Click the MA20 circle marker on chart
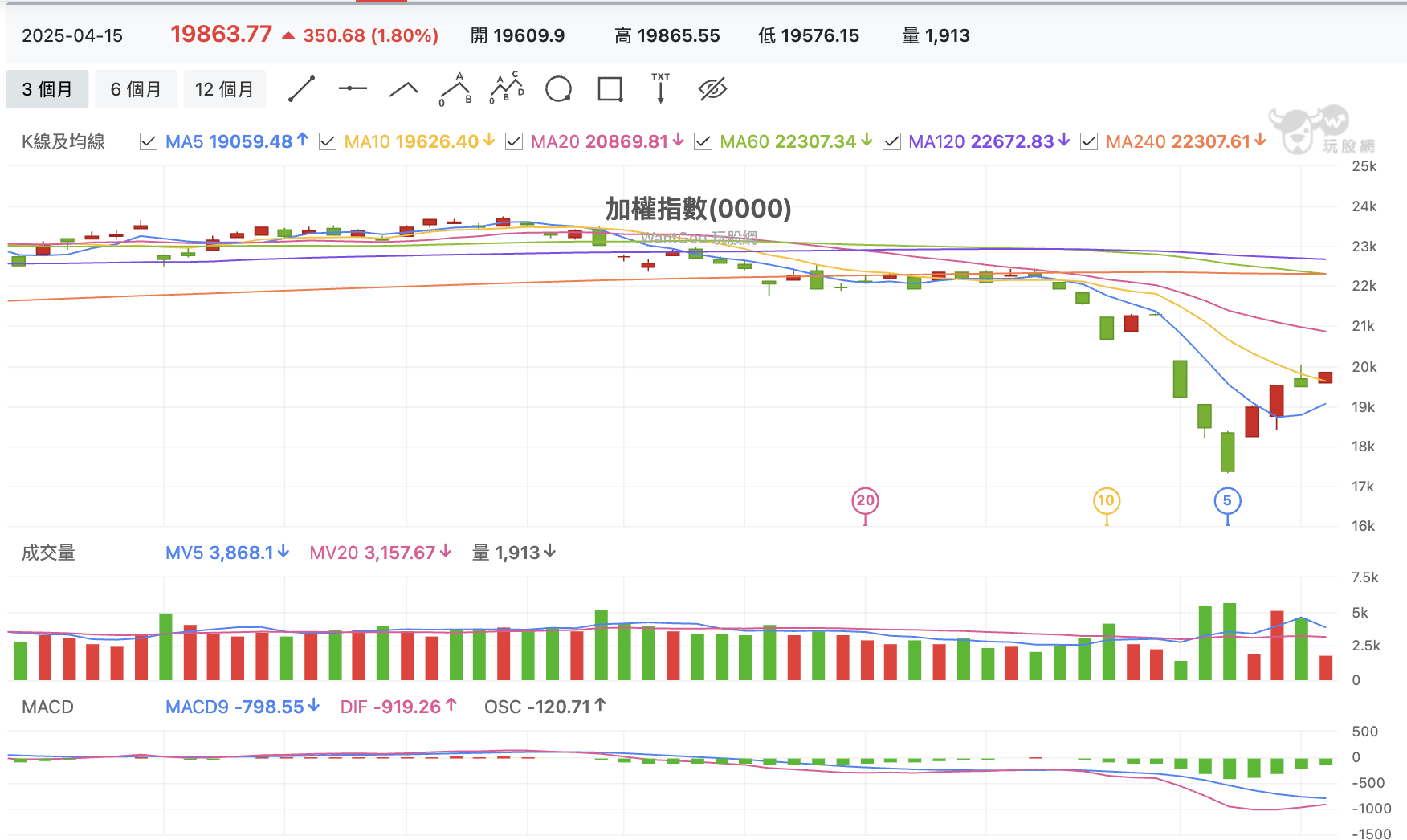 pyautogui.click(x=865, y=501)
